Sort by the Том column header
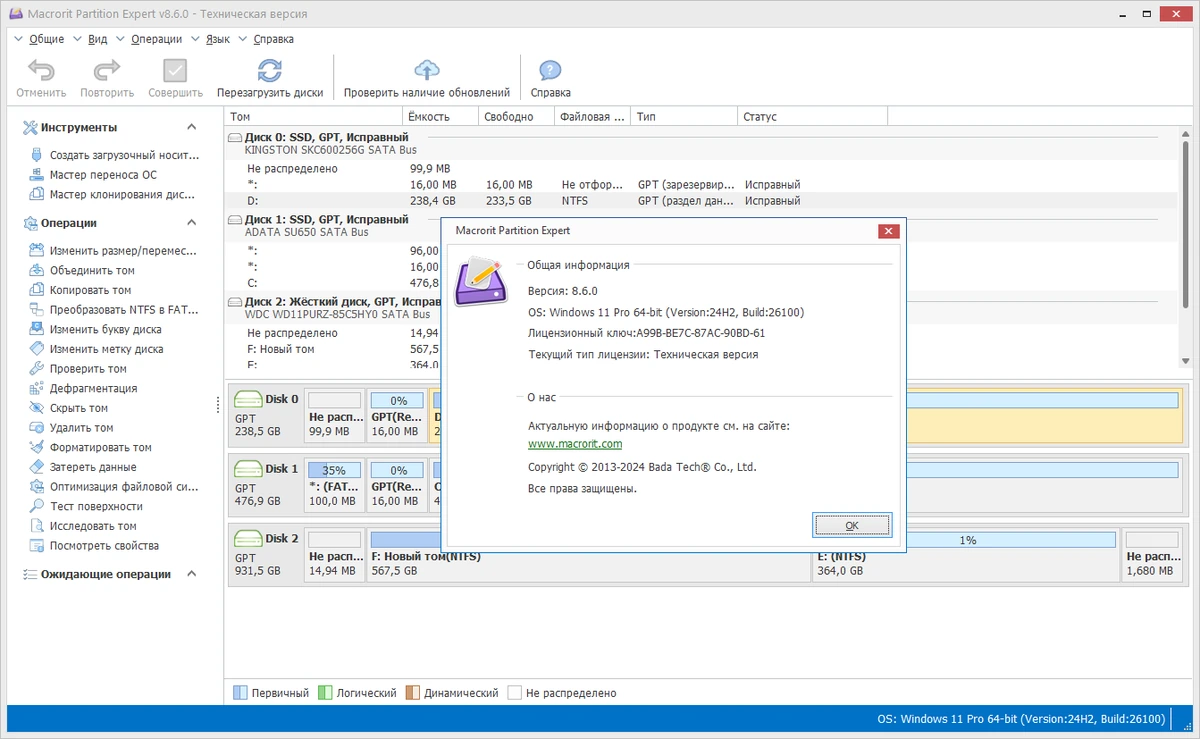Image resolution: width=1200 pixels, height=739 pixels. point(314,117)
